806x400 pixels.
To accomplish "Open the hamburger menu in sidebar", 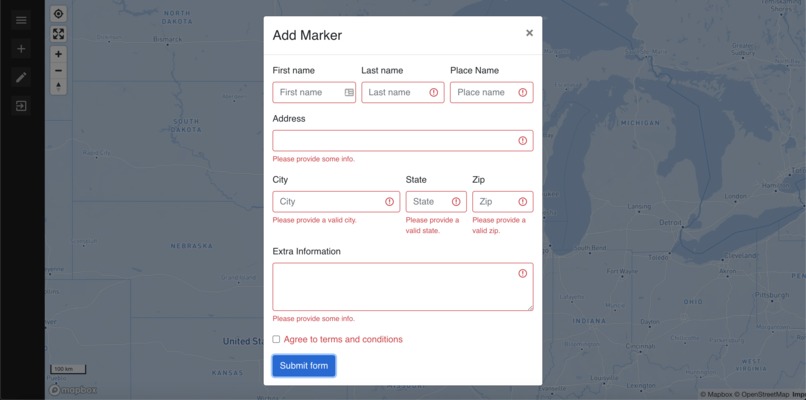I will pos(21,20).
